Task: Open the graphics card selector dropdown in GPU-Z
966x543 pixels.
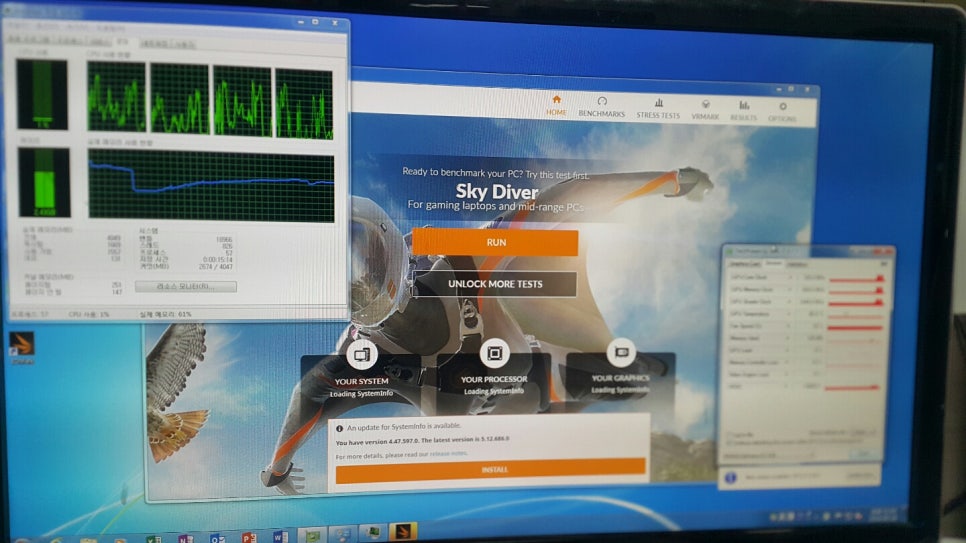Action: click(x=769, y=455)
